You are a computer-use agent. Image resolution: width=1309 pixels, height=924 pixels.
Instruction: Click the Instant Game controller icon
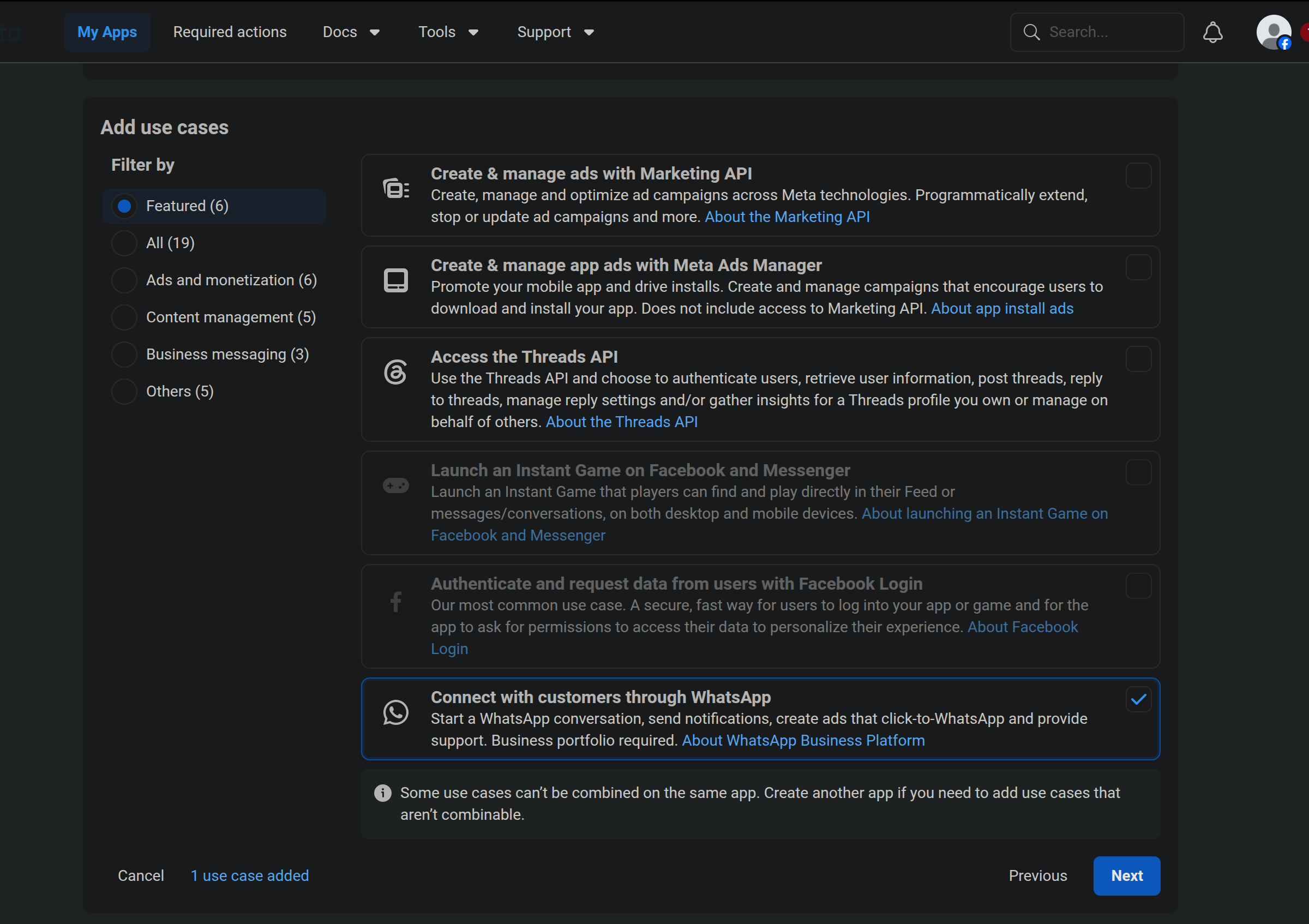395,485
